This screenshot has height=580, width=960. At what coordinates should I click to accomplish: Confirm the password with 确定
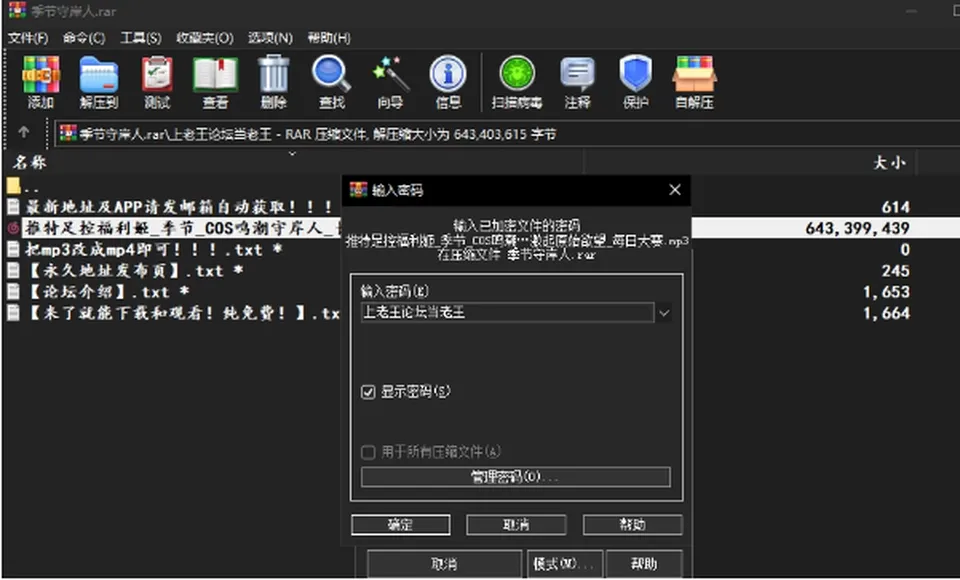click(400, 525)
